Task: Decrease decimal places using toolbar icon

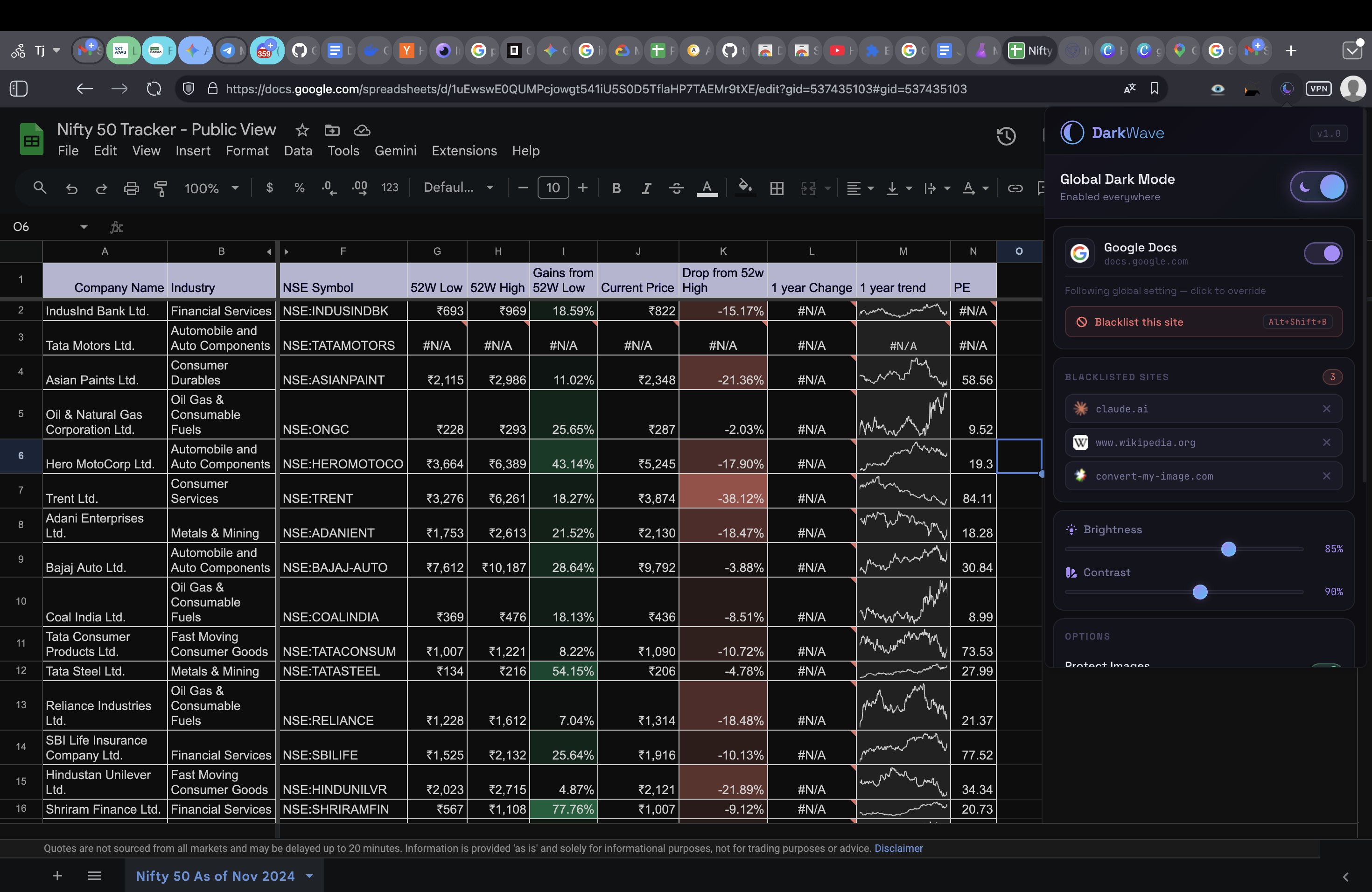Action: [328, 188]
